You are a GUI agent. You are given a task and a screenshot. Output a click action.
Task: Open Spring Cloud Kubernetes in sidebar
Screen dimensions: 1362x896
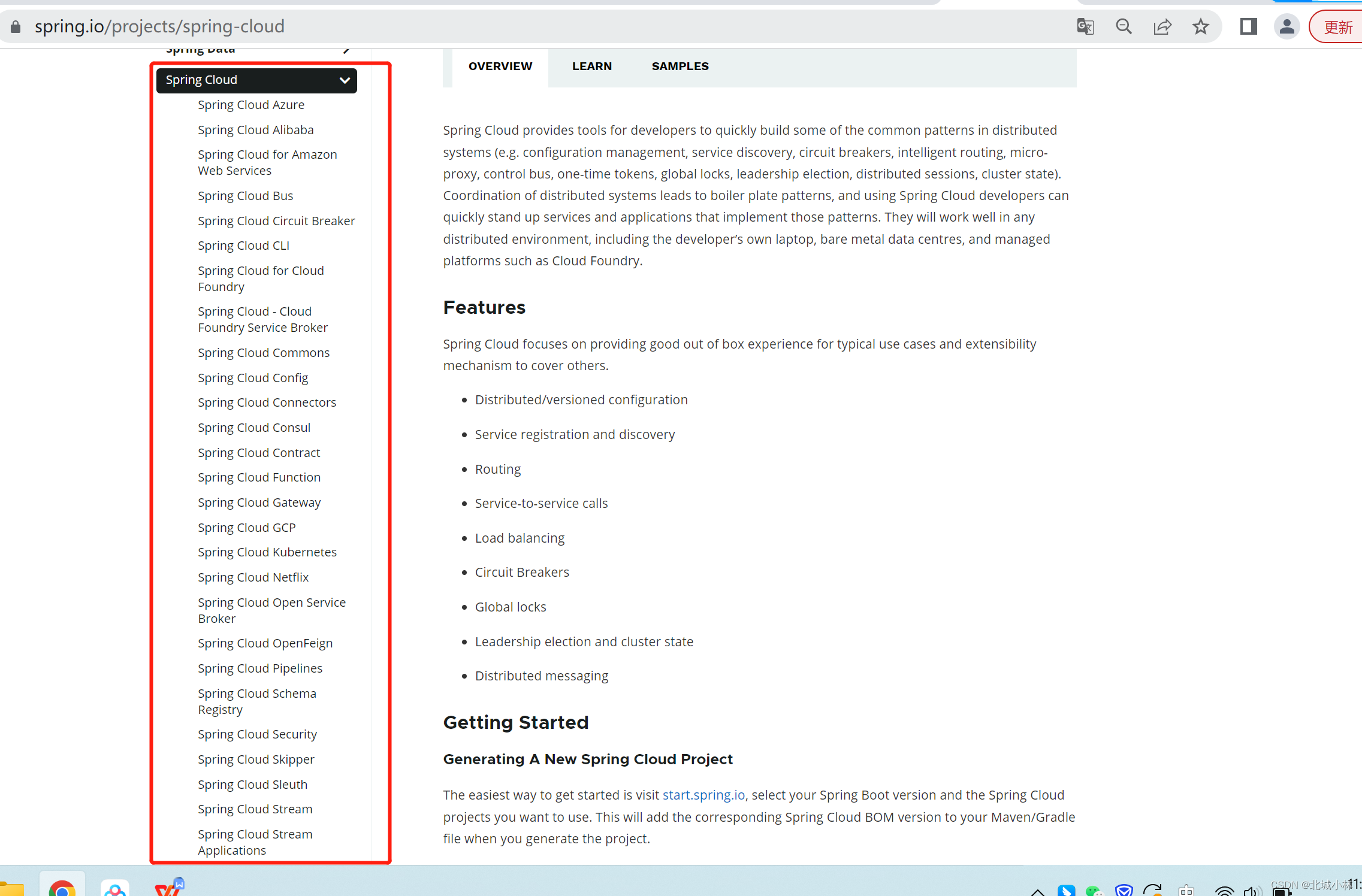pos(267,552)
